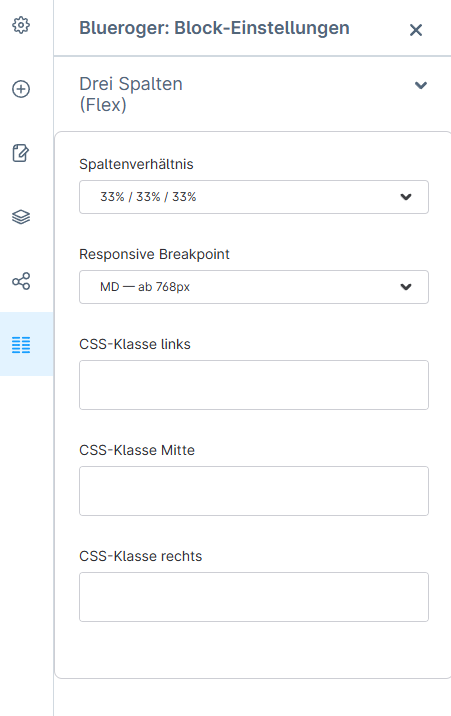The height and width of the screenshot is (716, 451).
Task: Click the CSS-Klasse Mitte label text
Action: pos(137,450)
